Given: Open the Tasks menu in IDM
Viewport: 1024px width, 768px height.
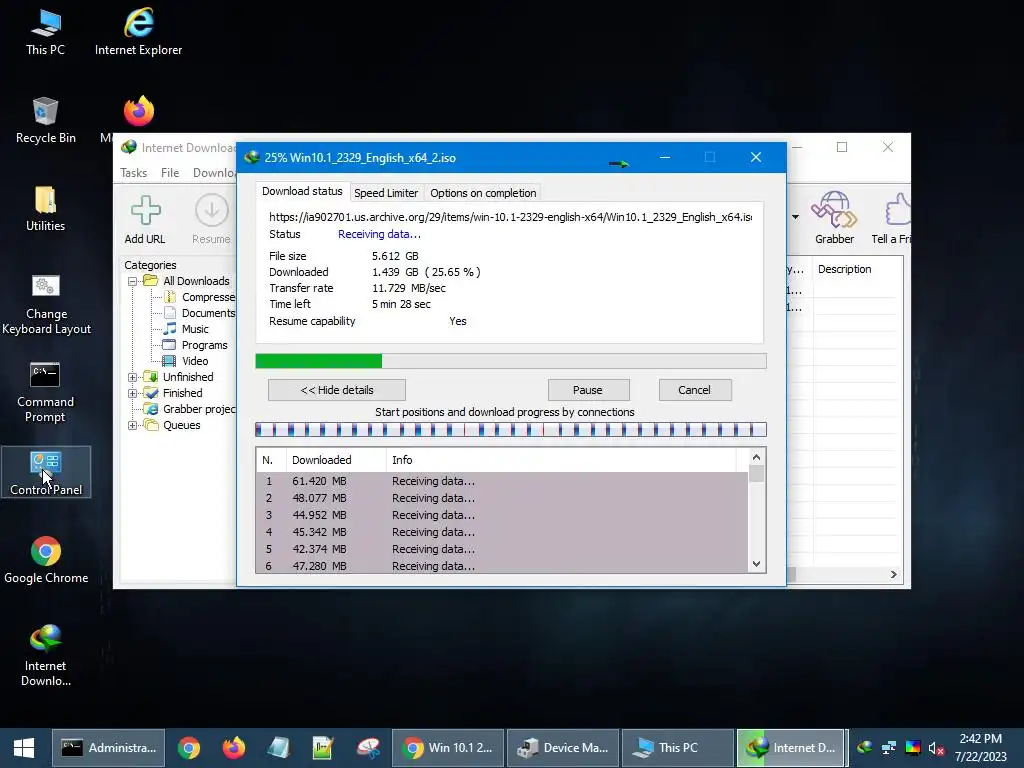Looking at the screenshot, I should click(133, 173).
